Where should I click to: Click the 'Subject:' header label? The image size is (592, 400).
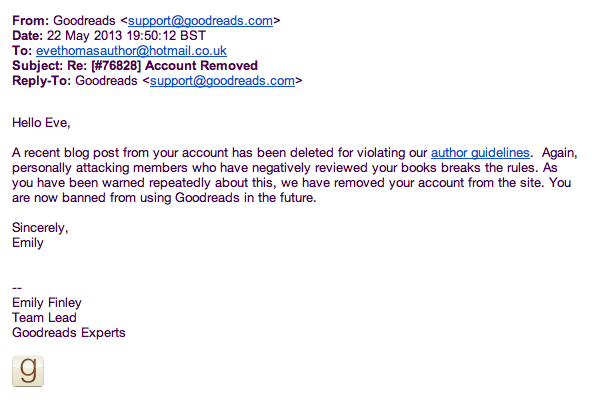[x=38, y=66]
